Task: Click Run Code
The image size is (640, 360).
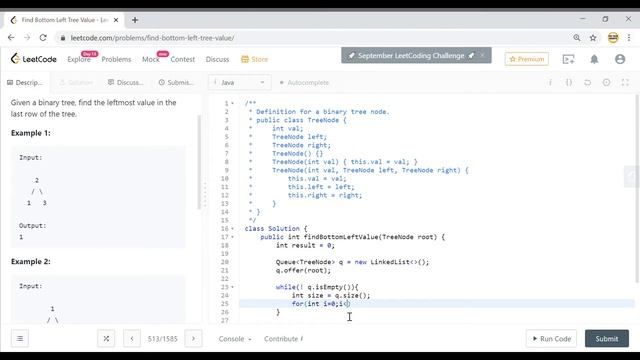Action: pos(551,338)
